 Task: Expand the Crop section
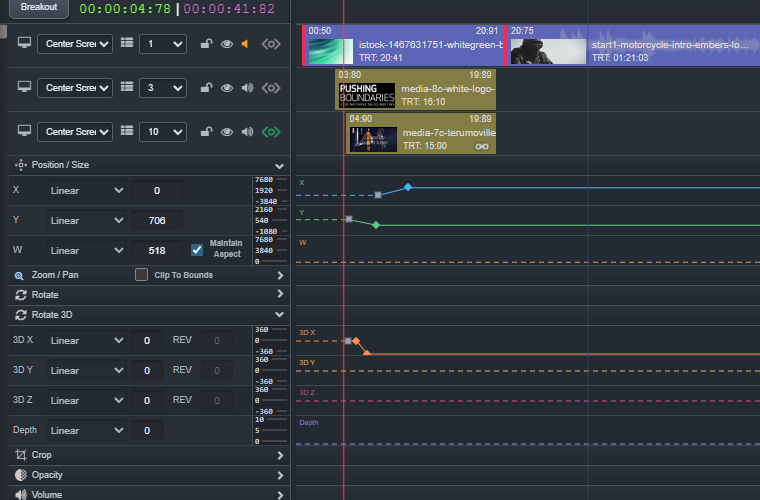click(280, 455)
